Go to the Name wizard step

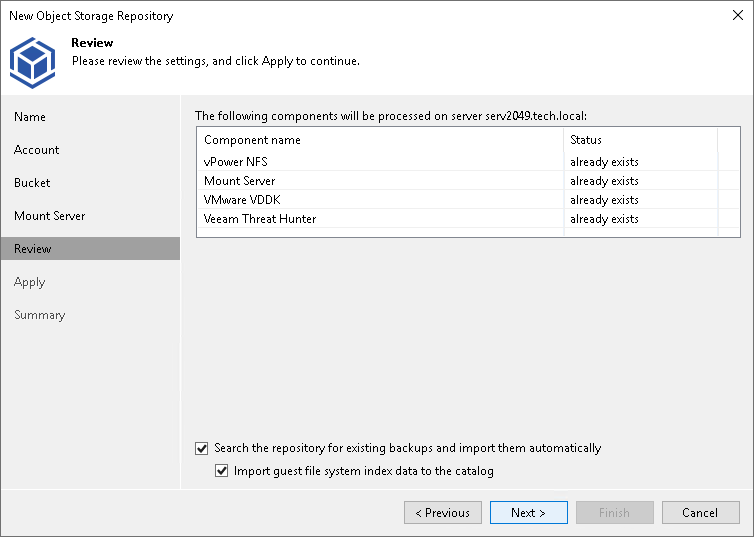(x=30, y=117)
